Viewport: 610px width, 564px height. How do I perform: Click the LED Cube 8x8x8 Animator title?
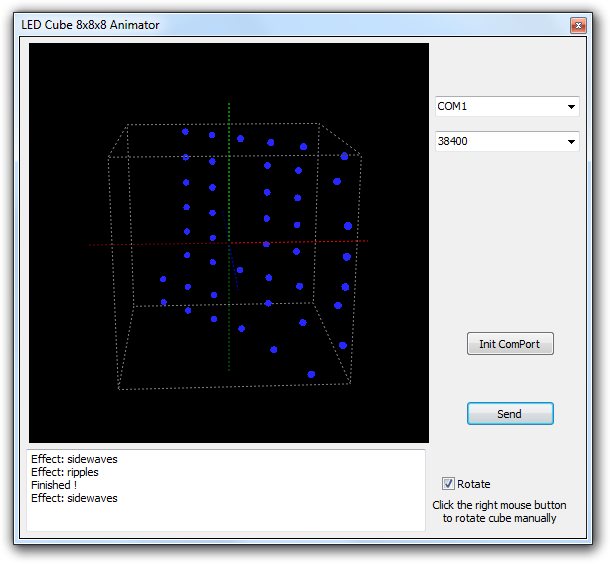coord(90,25)
